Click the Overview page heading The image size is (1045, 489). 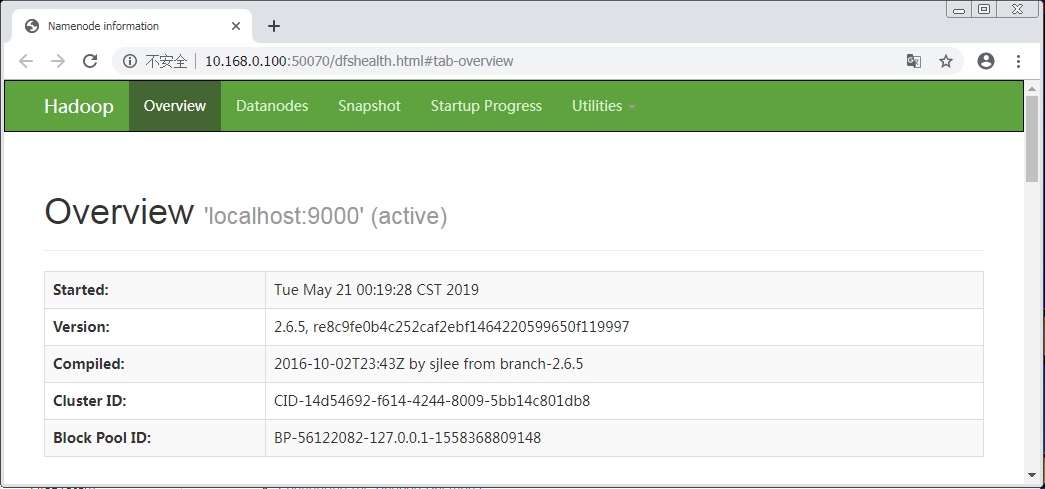(119, 212)
